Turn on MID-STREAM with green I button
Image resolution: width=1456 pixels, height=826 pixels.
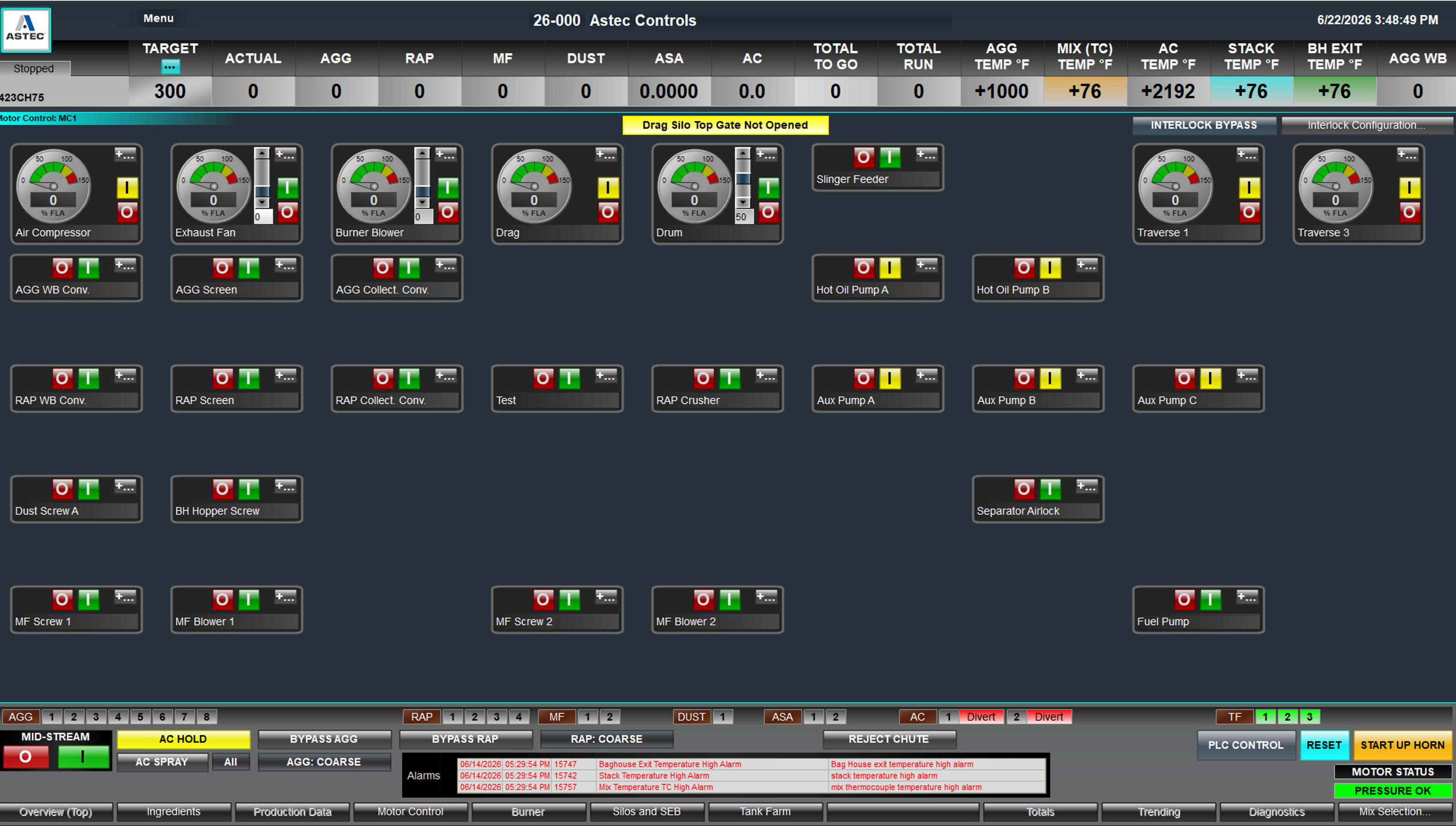(83, 758)
